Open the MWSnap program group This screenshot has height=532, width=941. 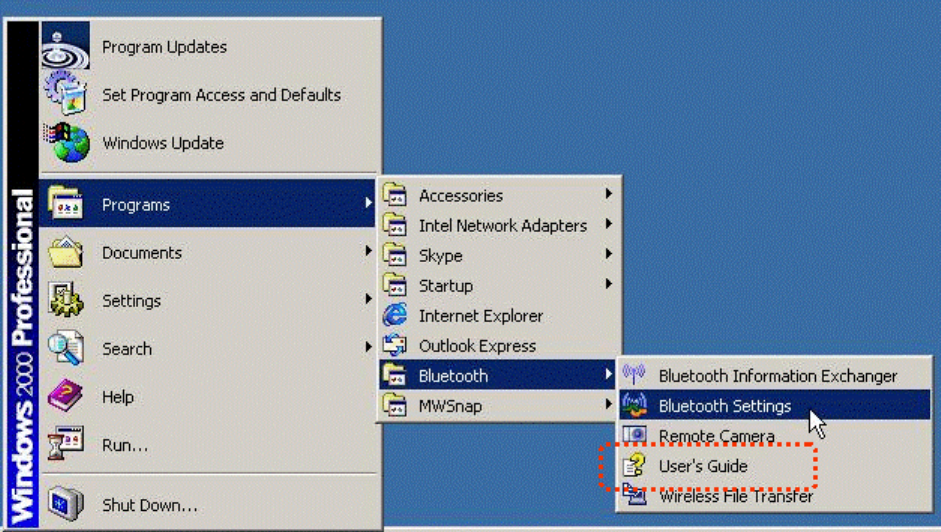[498, 405]
